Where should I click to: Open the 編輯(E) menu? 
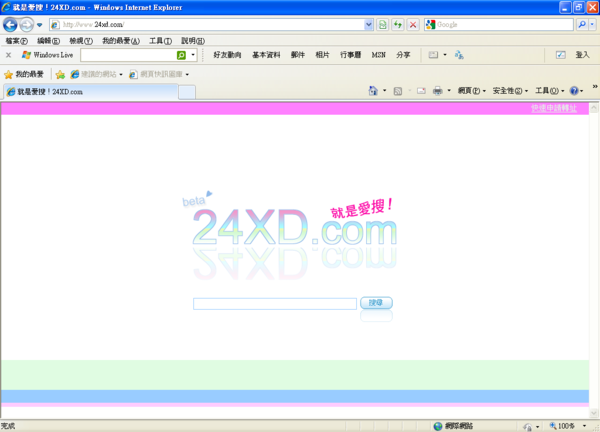click(x=48, y=41)
